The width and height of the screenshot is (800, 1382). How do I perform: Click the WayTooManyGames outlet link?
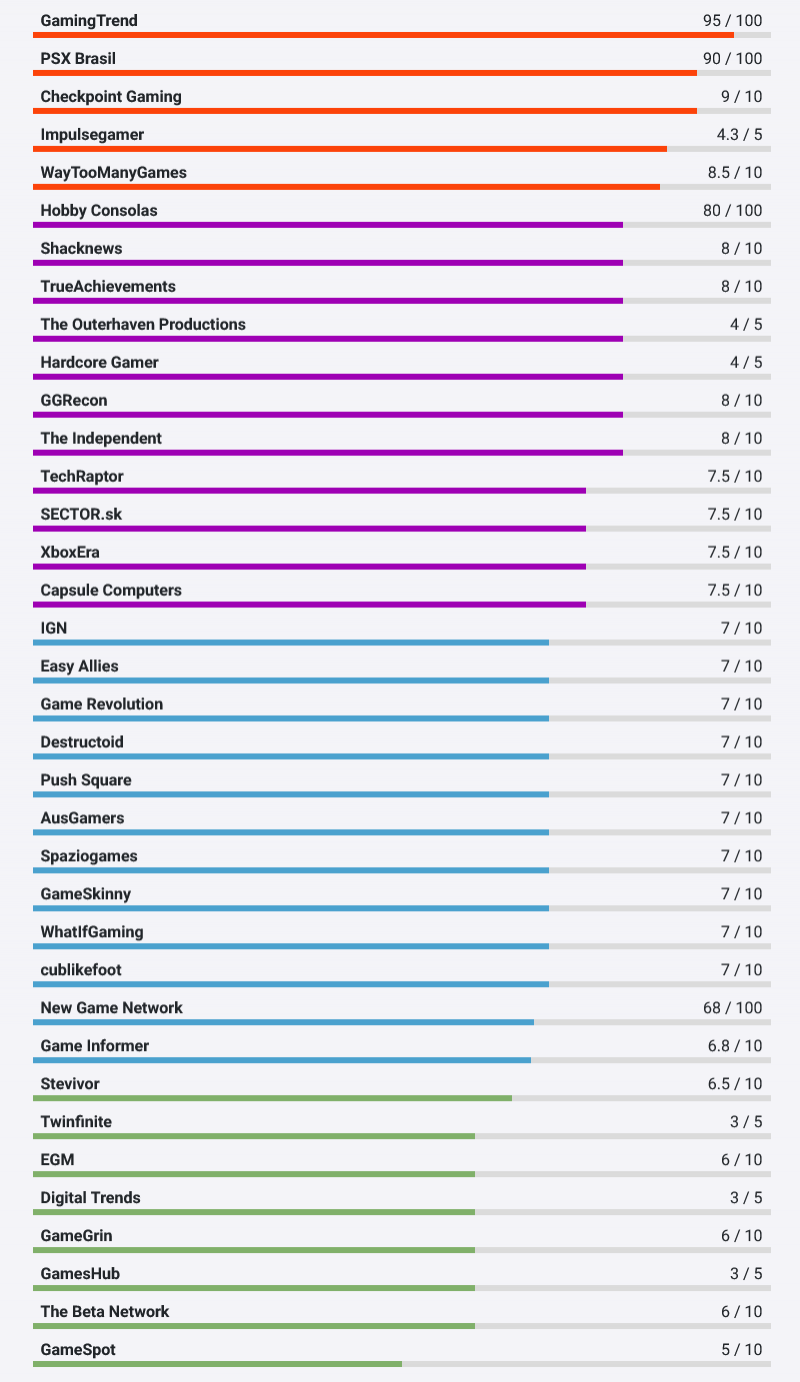(113, 173)
